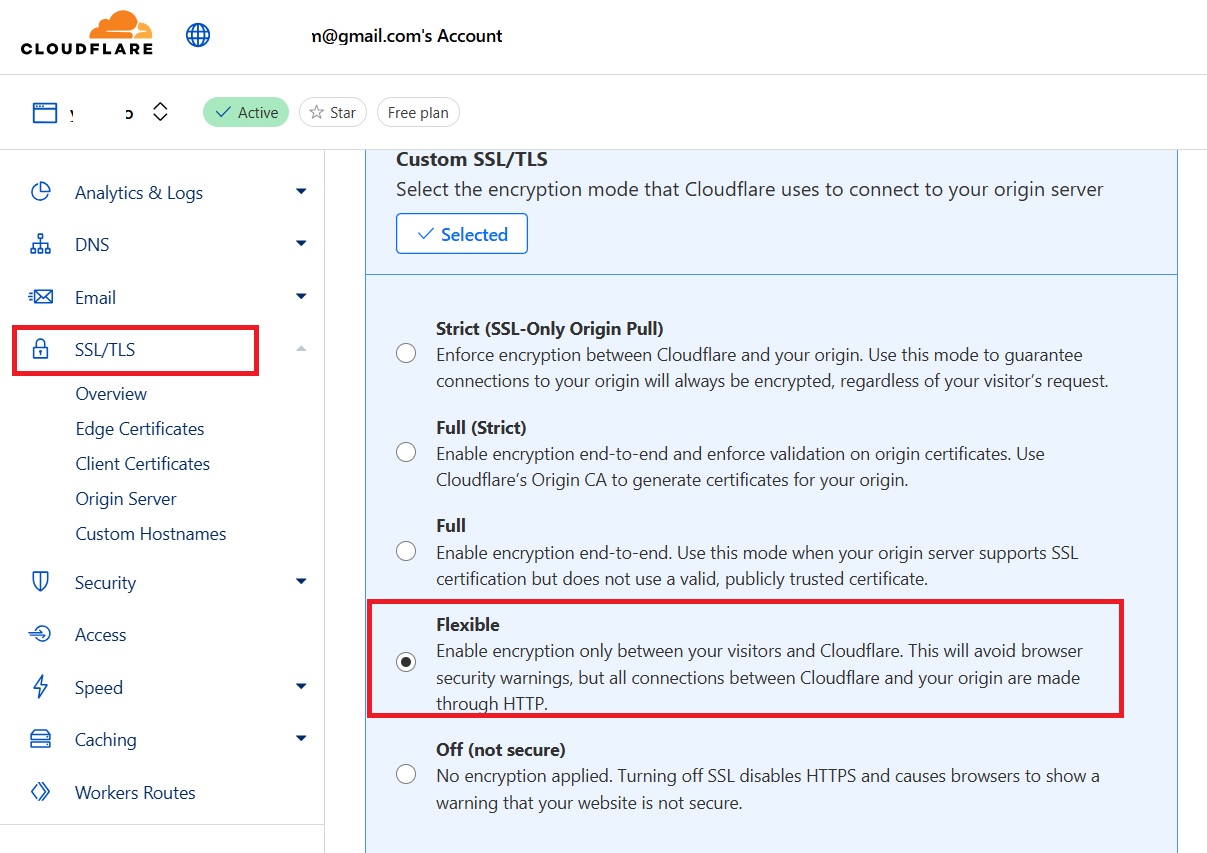Expand the Speed dropdown arrow
The height and width of the screenshot is (853, 1207).
coord(301,686)
